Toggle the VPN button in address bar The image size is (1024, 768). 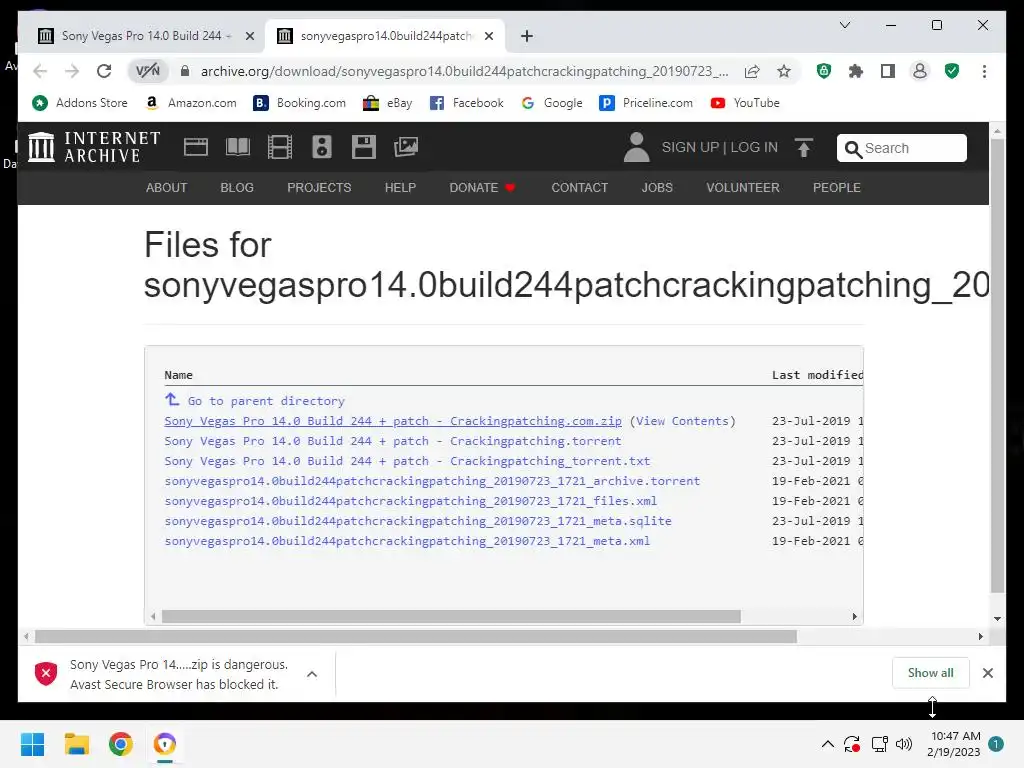coord(148,71)
